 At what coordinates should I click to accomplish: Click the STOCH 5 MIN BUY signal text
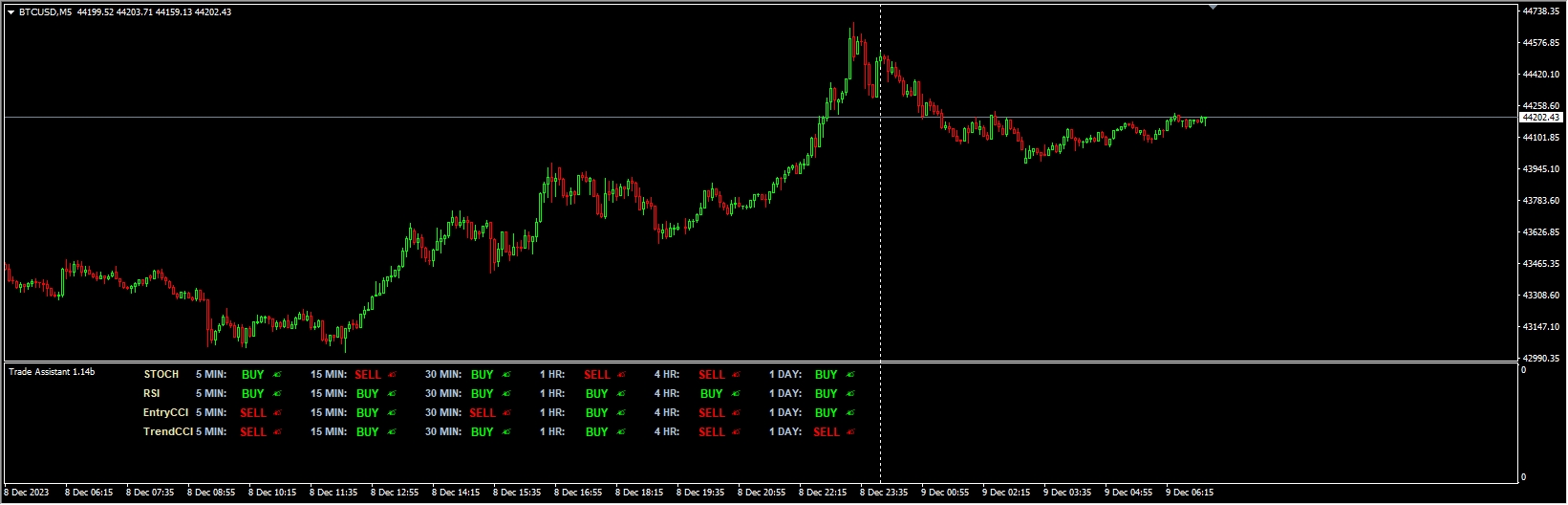tap(253, 375)
